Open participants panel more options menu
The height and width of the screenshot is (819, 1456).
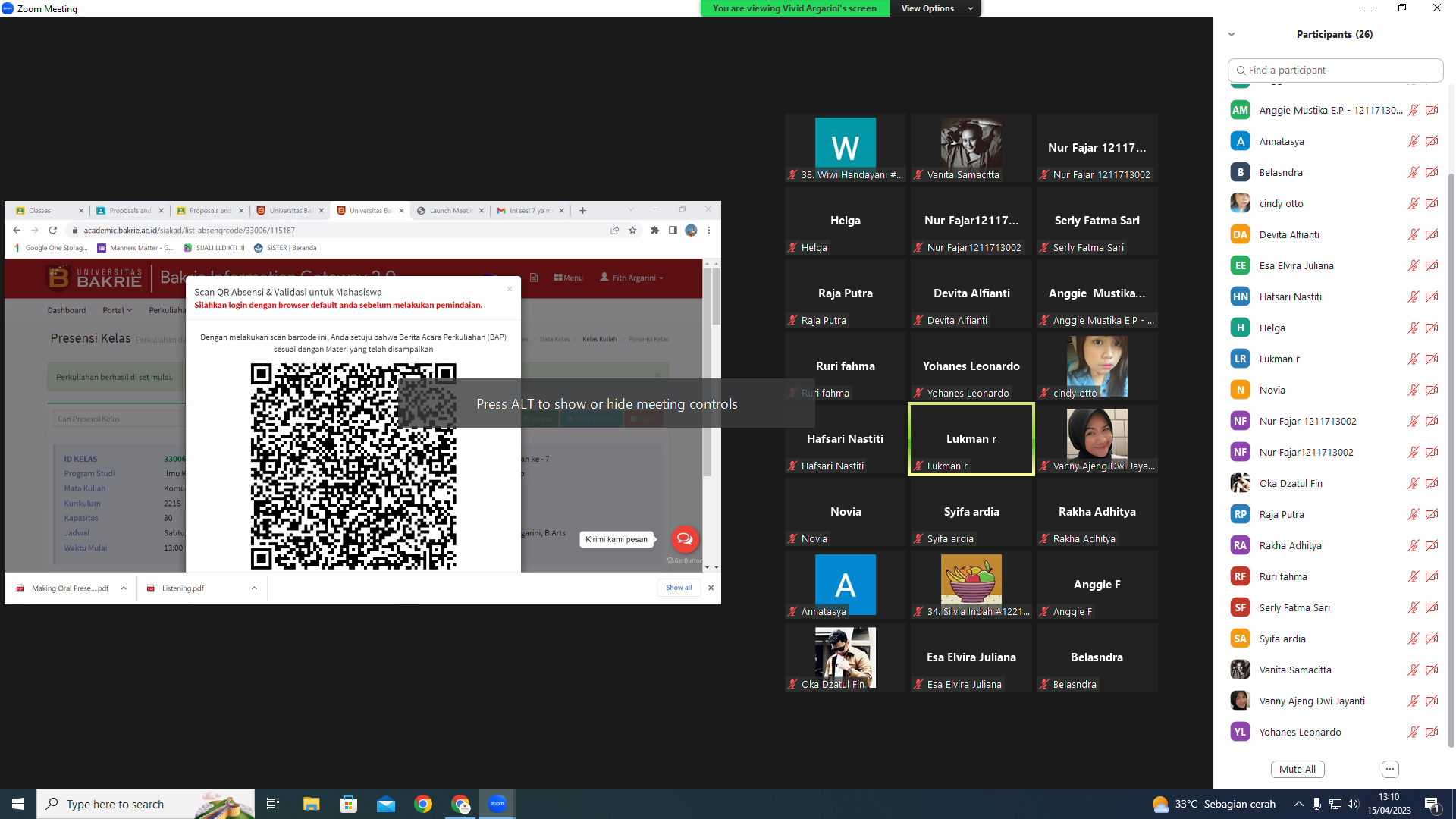point(1390,769)
